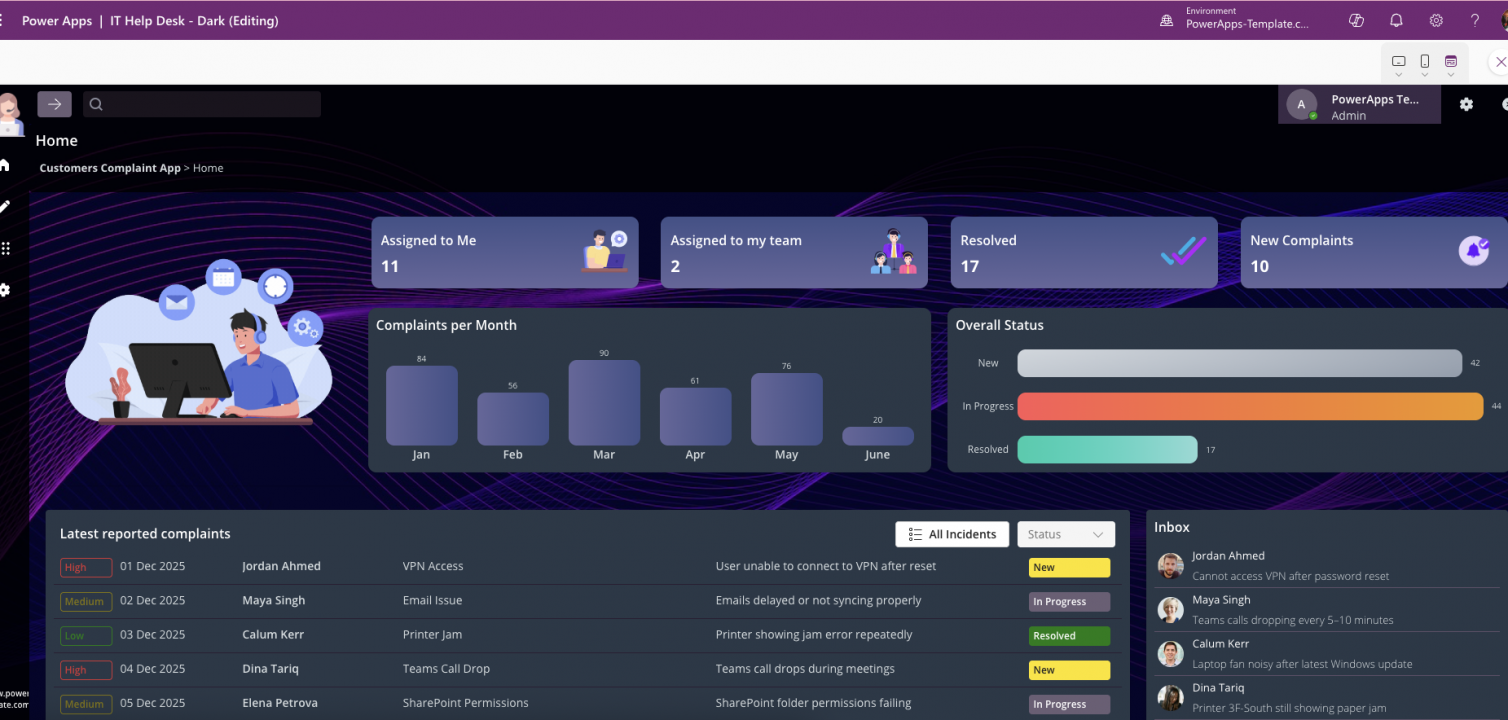The width and height of the screenshot is (1508, 720).
Task: Open the Power Apps menu in title bar
Action: [x=57, y=20]
